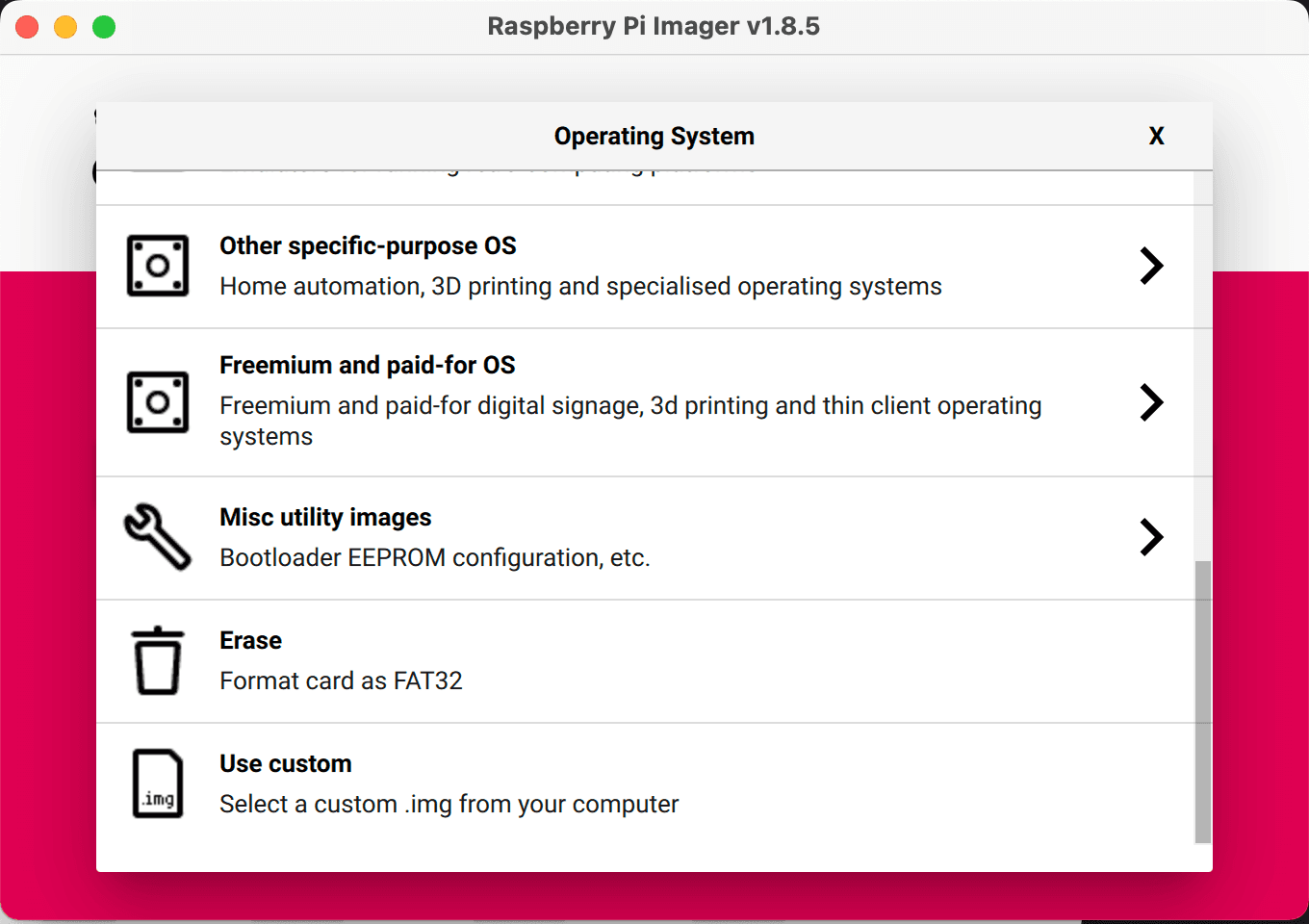
Task: Click the yellow minimize traffic light button
Action: point(64,26)
